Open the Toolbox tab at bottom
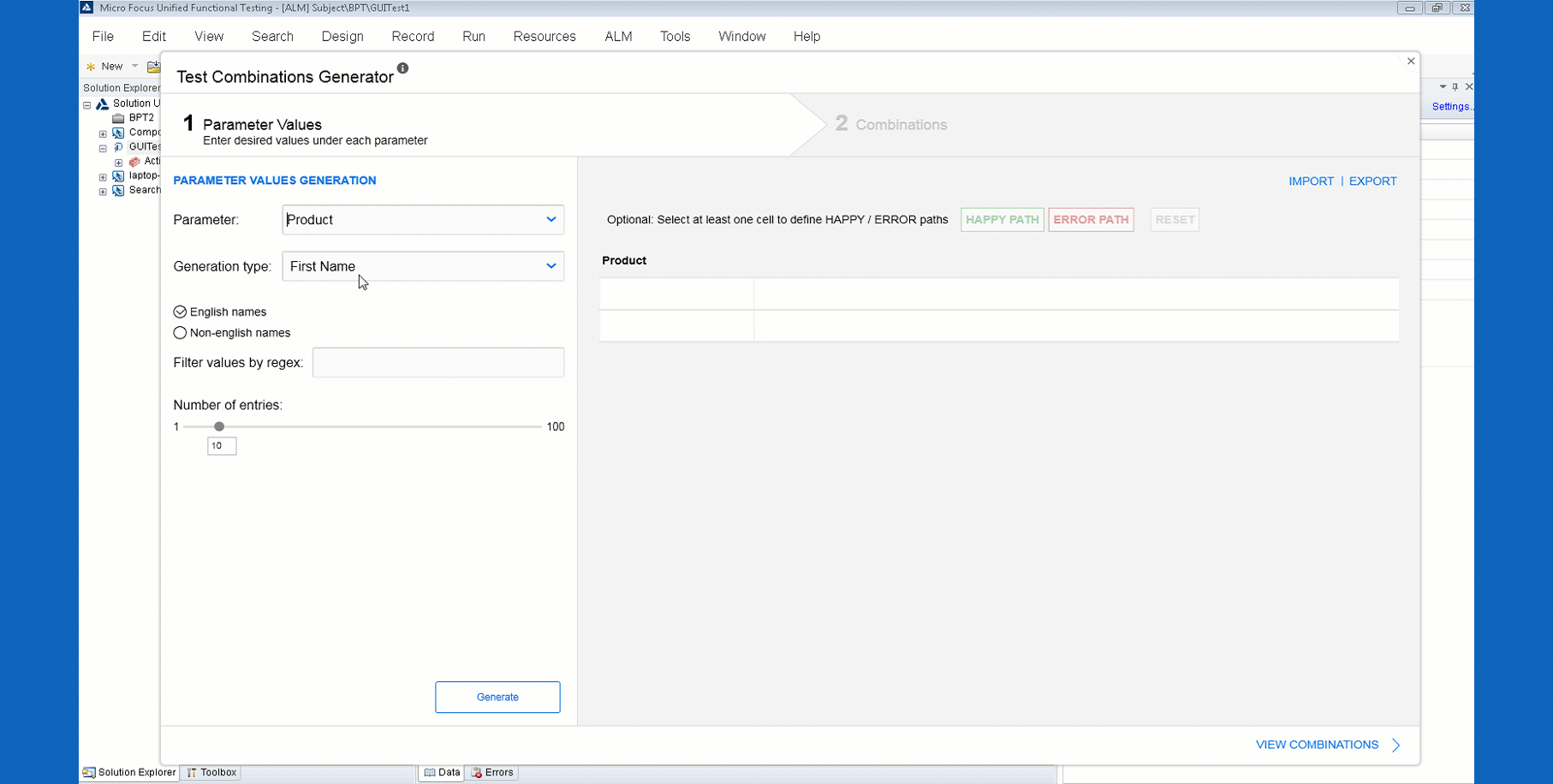1553x784 pixels. click(x=211, y=772)
